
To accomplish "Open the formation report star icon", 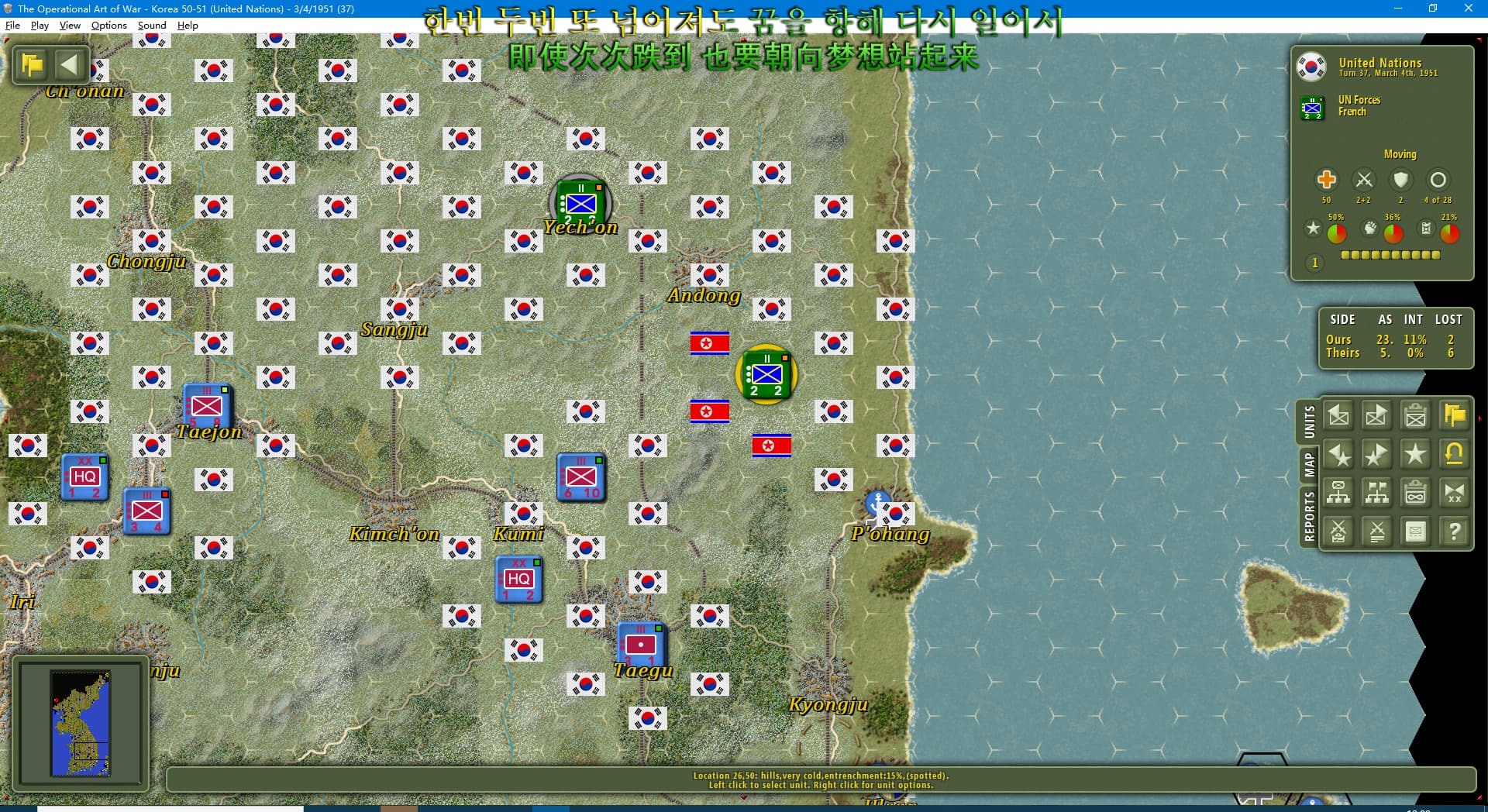I will coord(1416,455).
